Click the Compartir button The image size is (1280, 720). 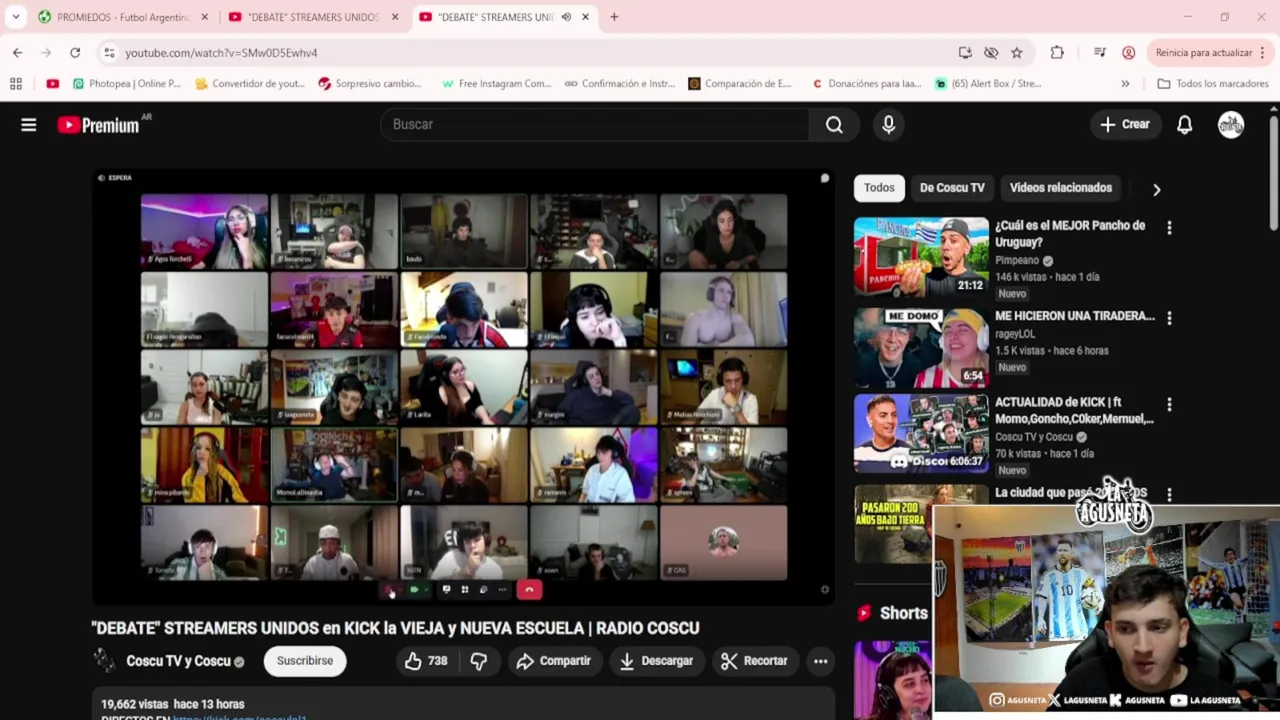(x=553, y=660)
